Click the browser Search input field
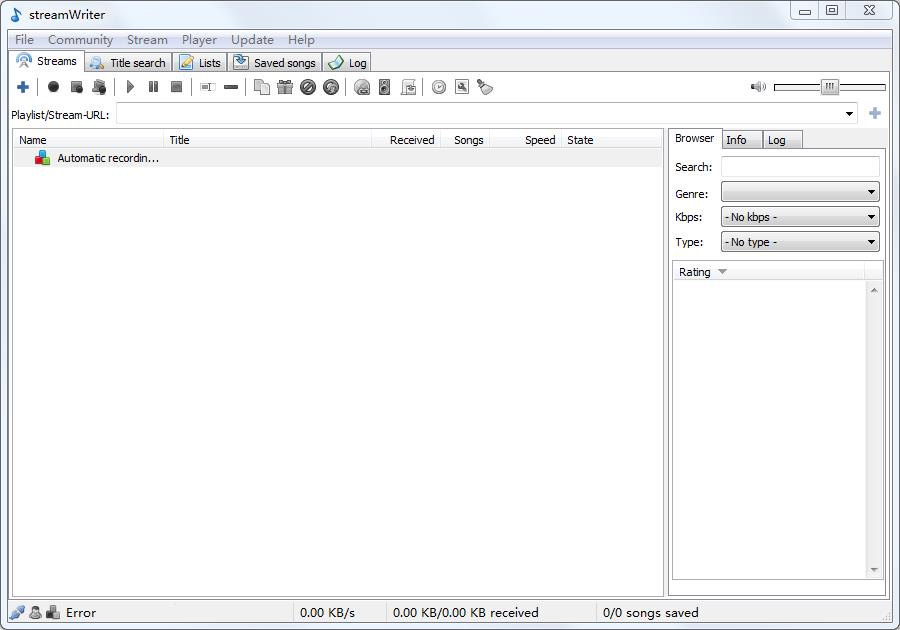 click(800, 167)
